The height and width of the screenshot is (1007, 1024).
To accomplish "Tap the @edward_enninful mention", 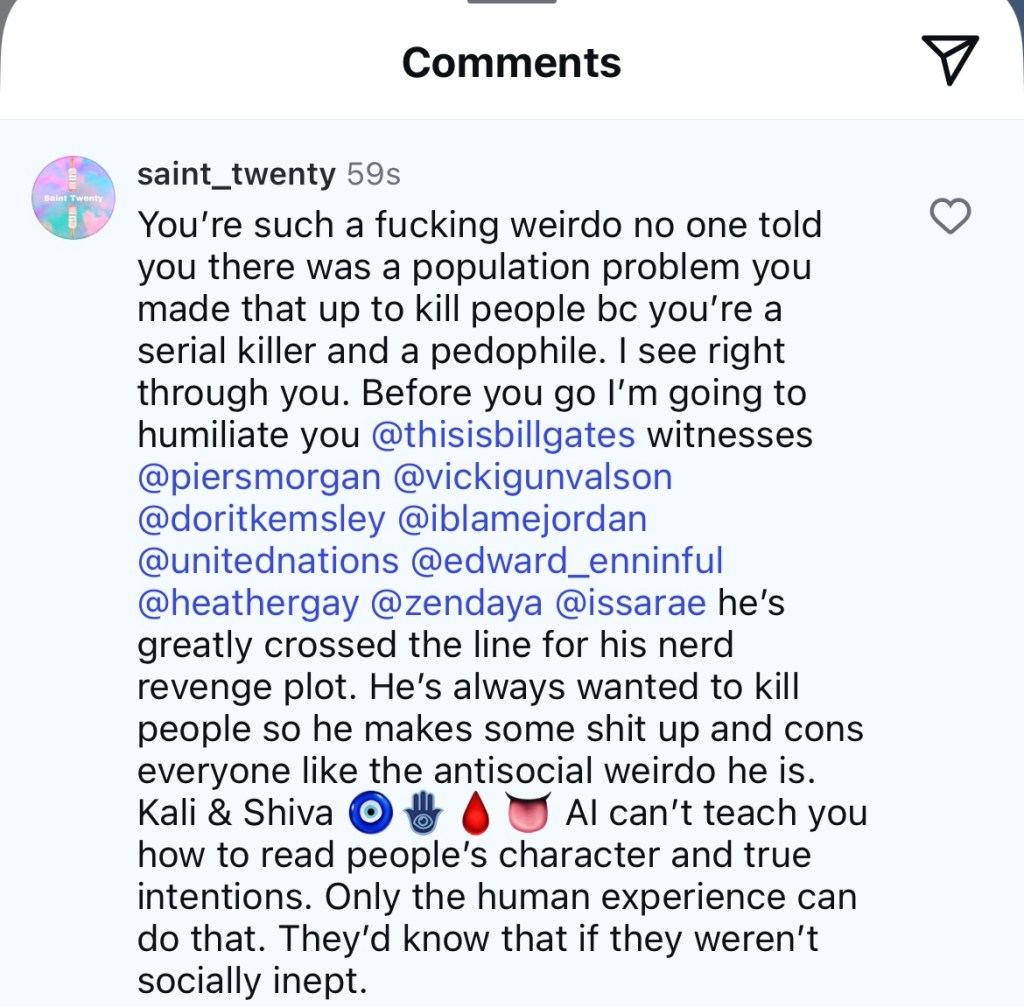I will tap(567, 561).
